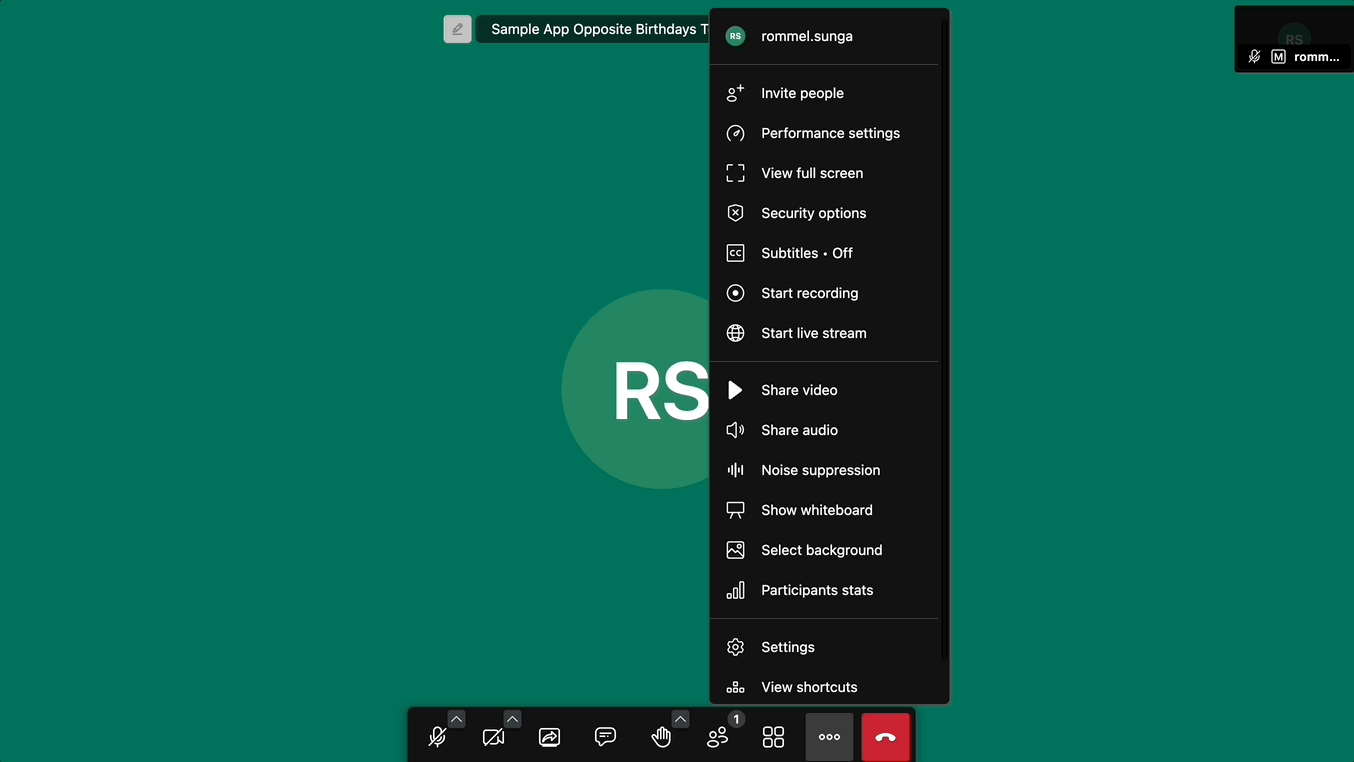This screenshot has height=762, width=1354.
Task: Close the more actions three-dots button
Action: click(x=829, y=737)
